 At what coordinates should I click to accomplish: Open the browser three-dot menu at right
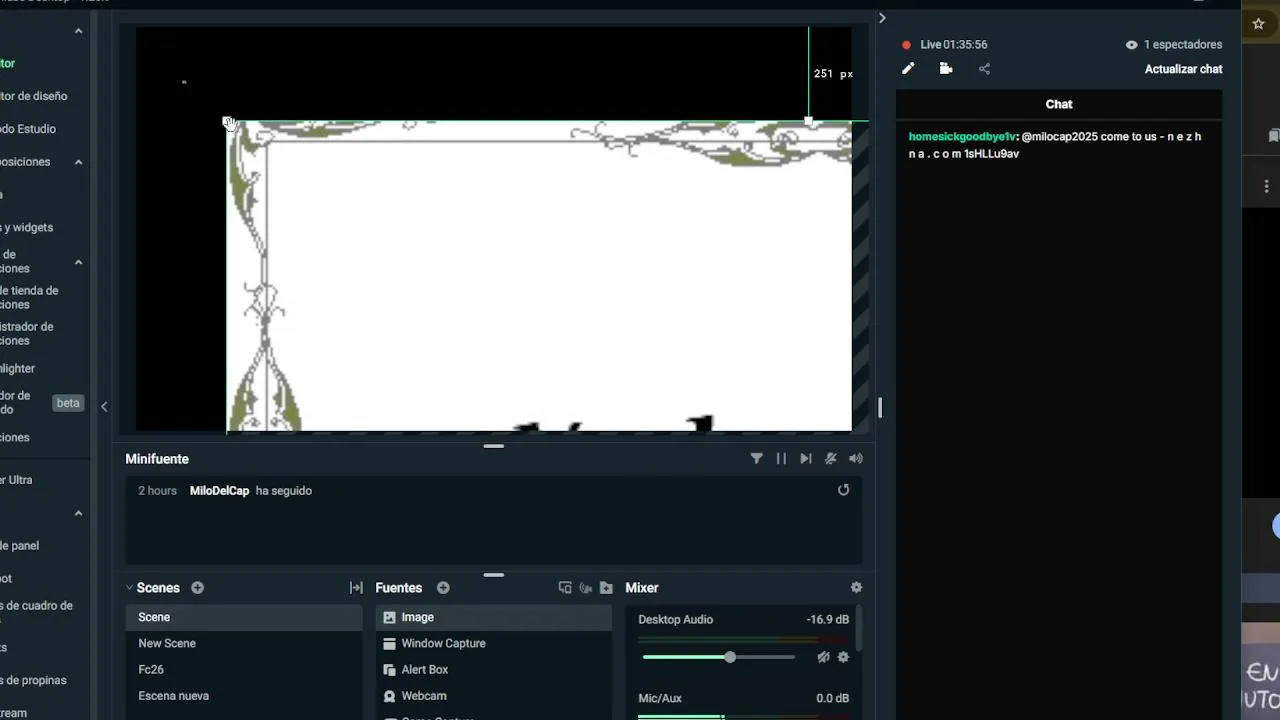(1266, 186)
